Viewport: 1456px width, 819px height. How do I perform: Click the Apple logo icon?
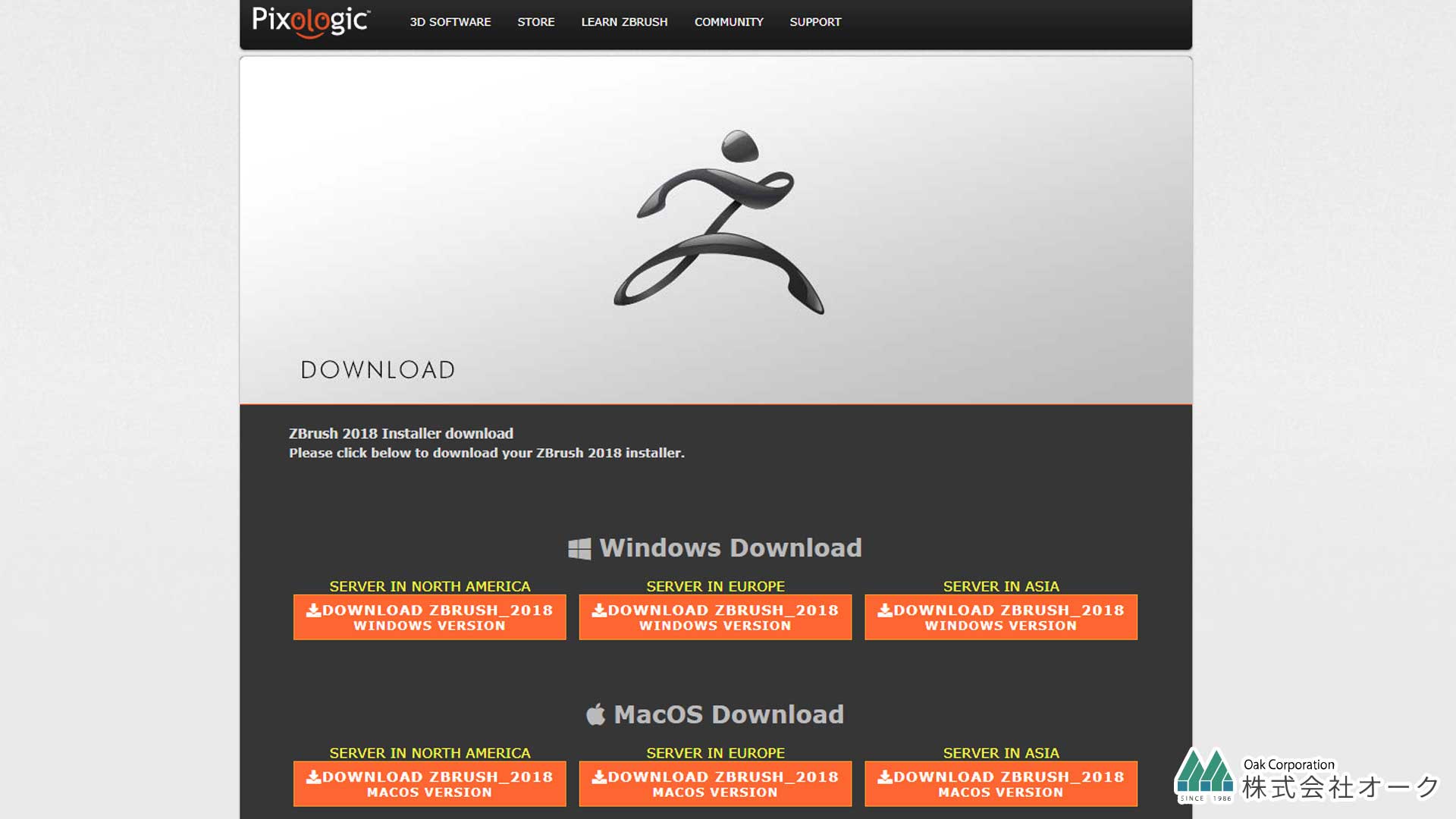pyautogui.click(x=596, y=714)
